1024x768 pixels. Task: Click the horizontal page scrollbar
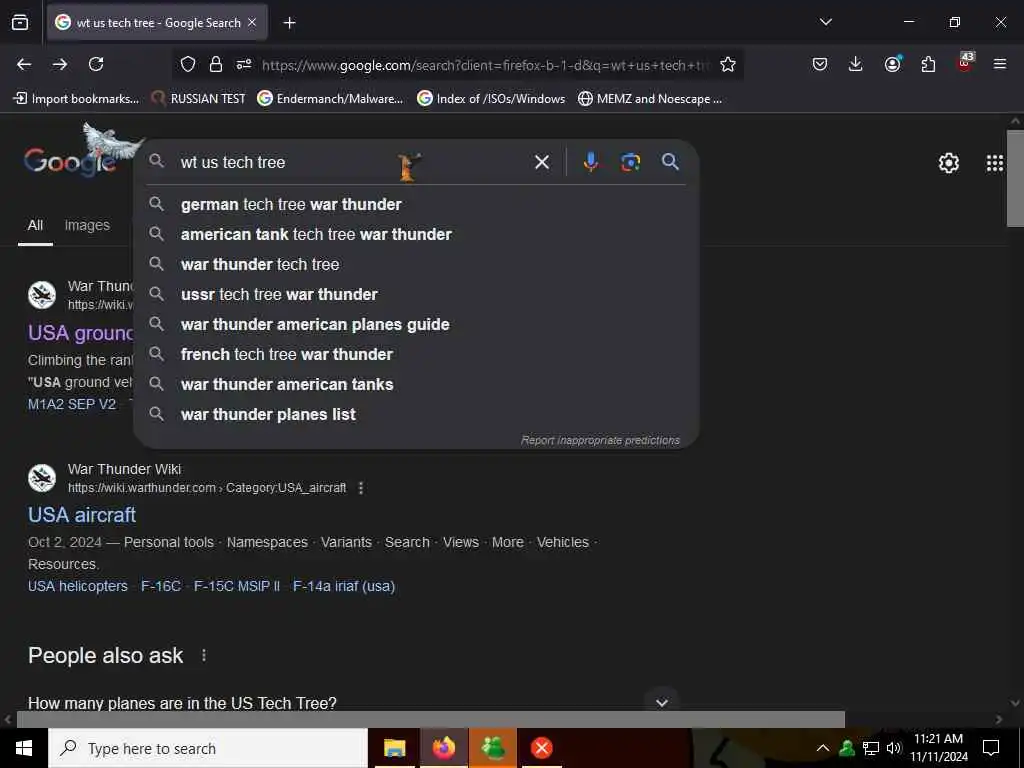point(430,719)
